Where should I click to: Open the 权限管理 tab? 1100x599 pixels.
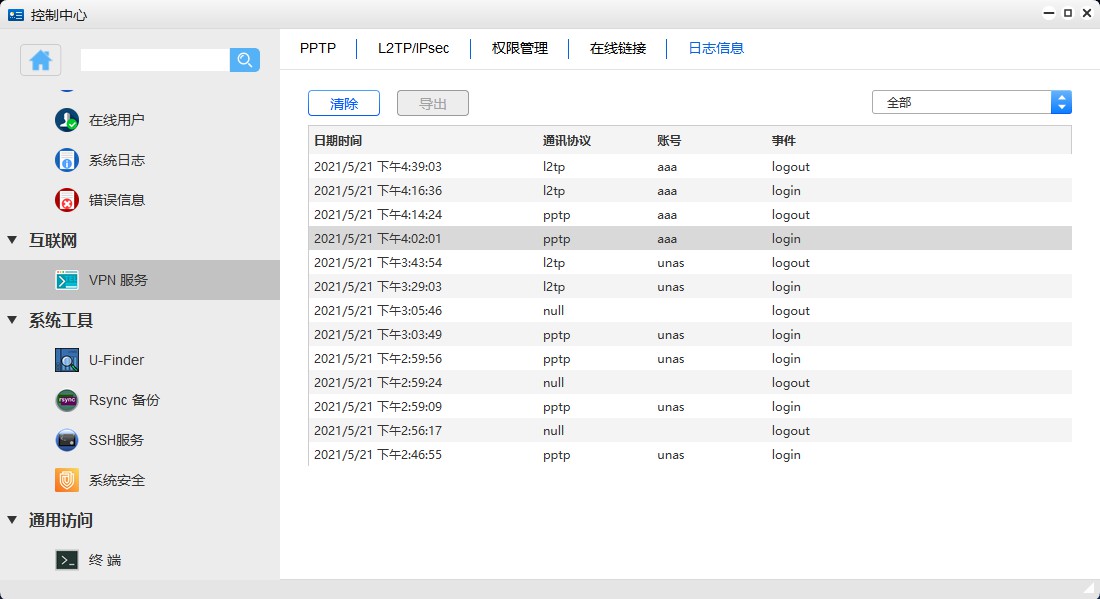click(x=519, y=47)
